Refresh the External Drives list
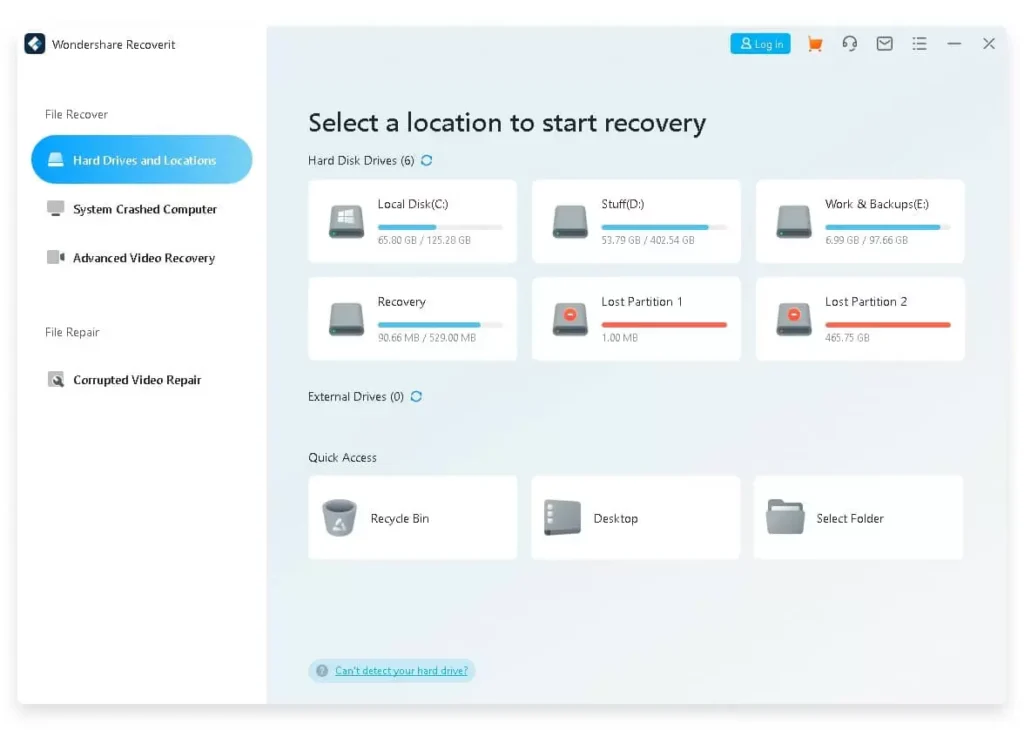This screenshot has width=1024, height=730. [x=418, y=396]
